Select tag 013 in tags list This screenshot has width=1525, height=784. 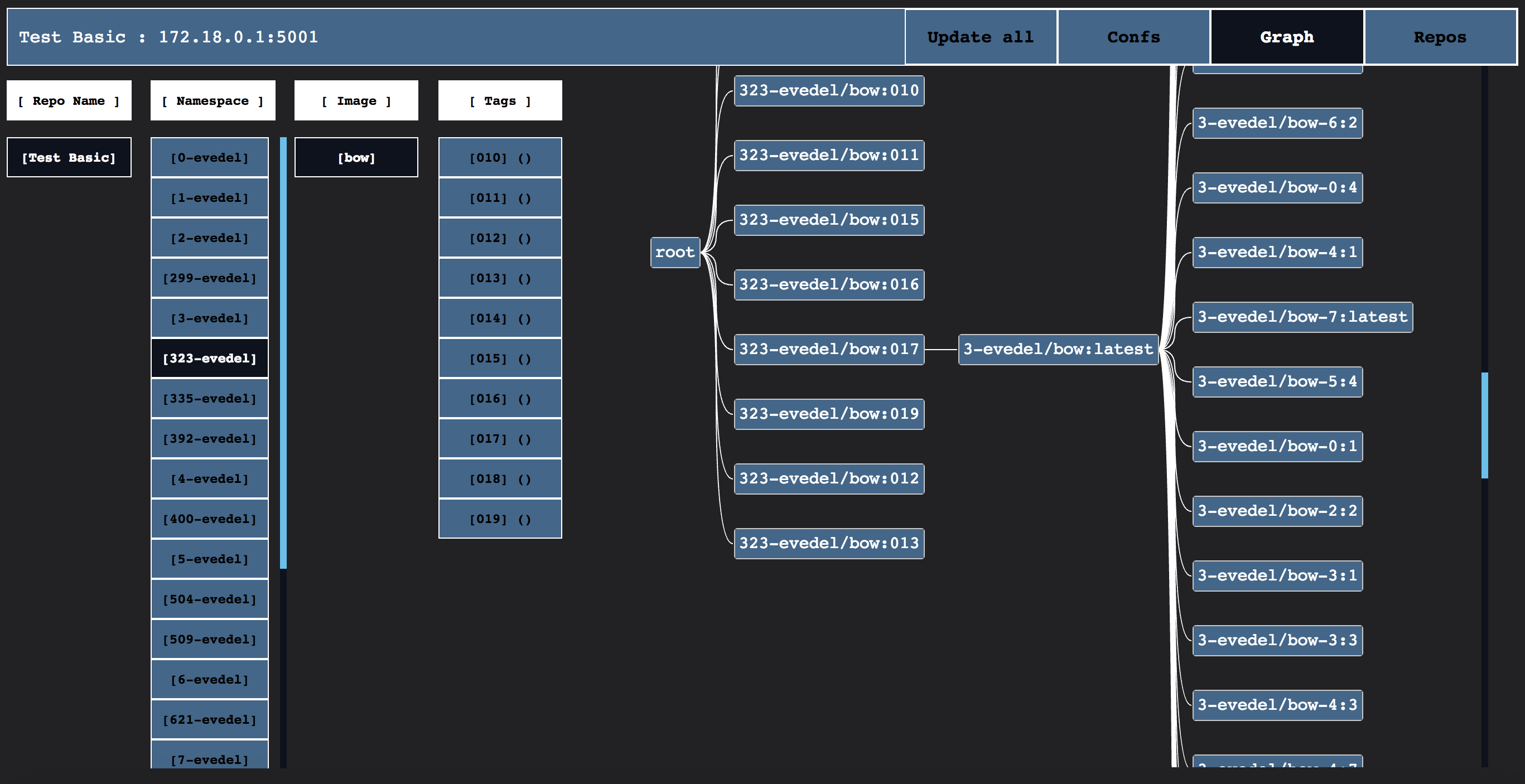500,278
